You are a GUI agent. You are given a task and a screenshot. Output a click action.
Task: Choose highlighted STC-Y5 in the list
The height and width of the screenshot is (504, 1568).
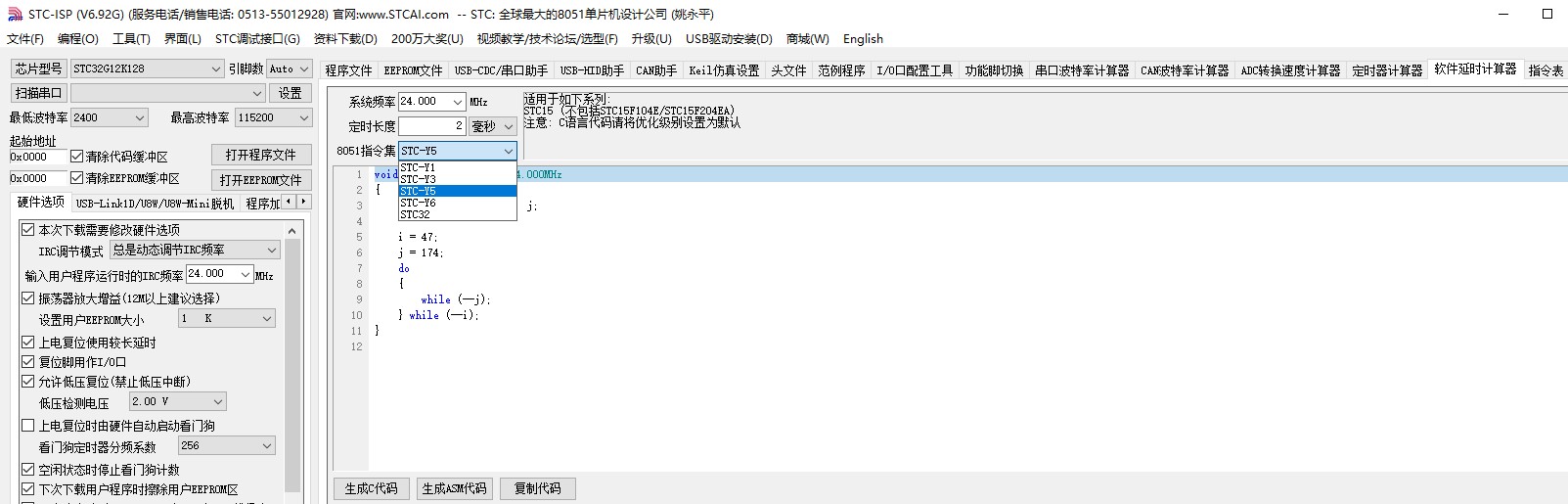click(x=457, y=191)
